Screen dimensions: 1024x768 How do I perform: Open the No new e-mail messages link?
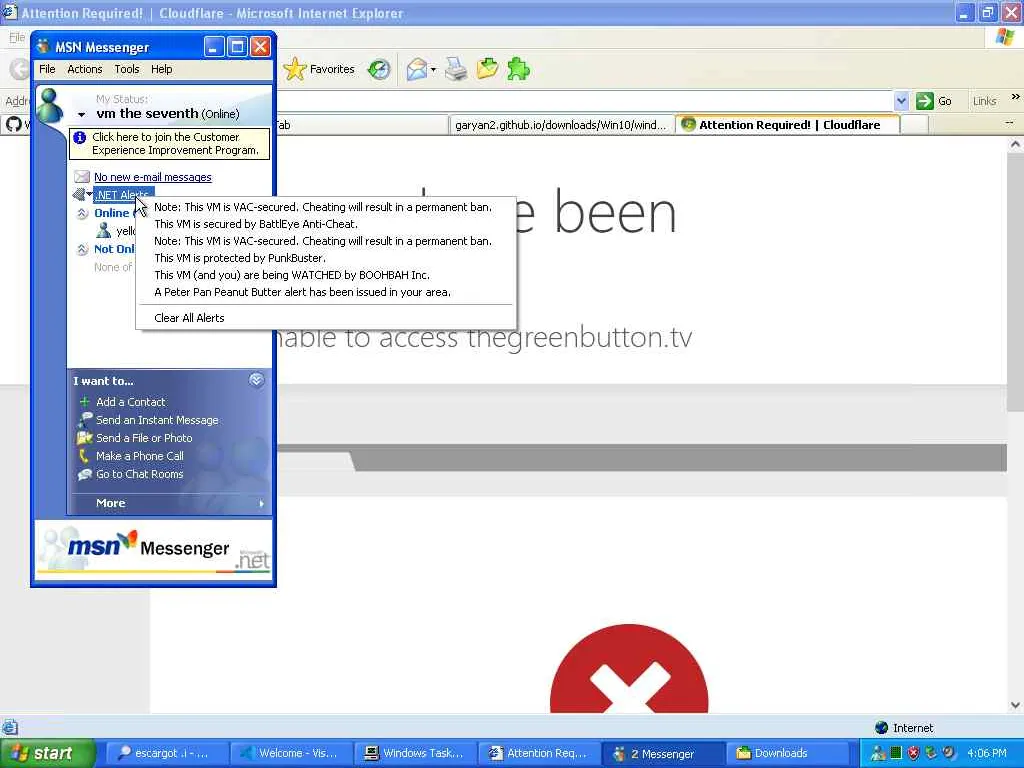click(x=153, y=177)
